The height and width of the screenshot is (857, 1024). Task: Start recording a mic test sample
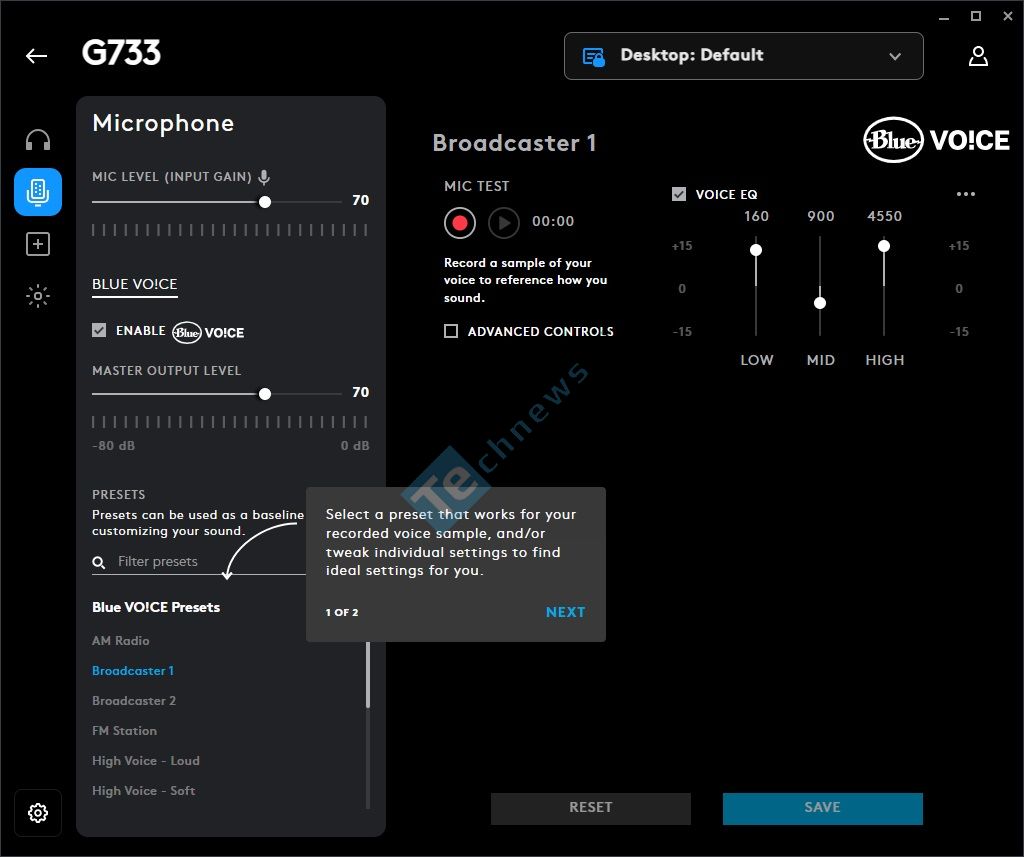(460, 223)
